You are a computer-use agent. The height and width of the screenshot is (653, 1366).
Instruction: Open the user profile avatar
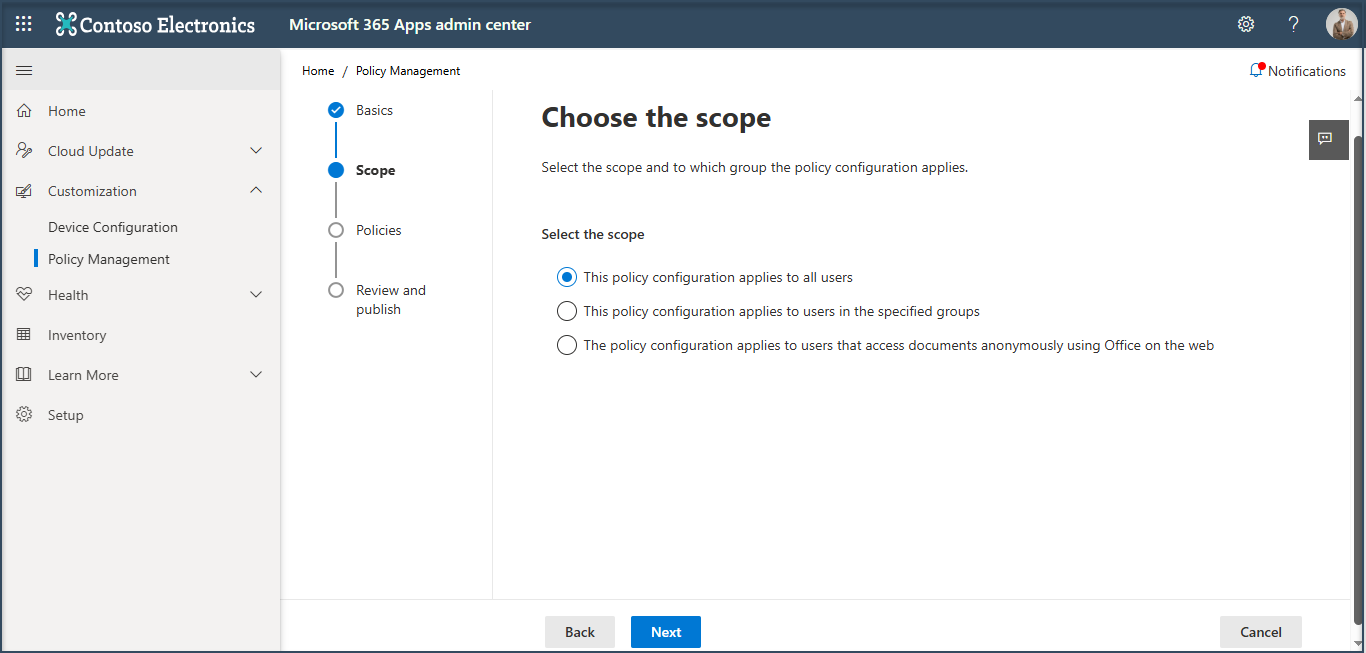pos(1341,24)
